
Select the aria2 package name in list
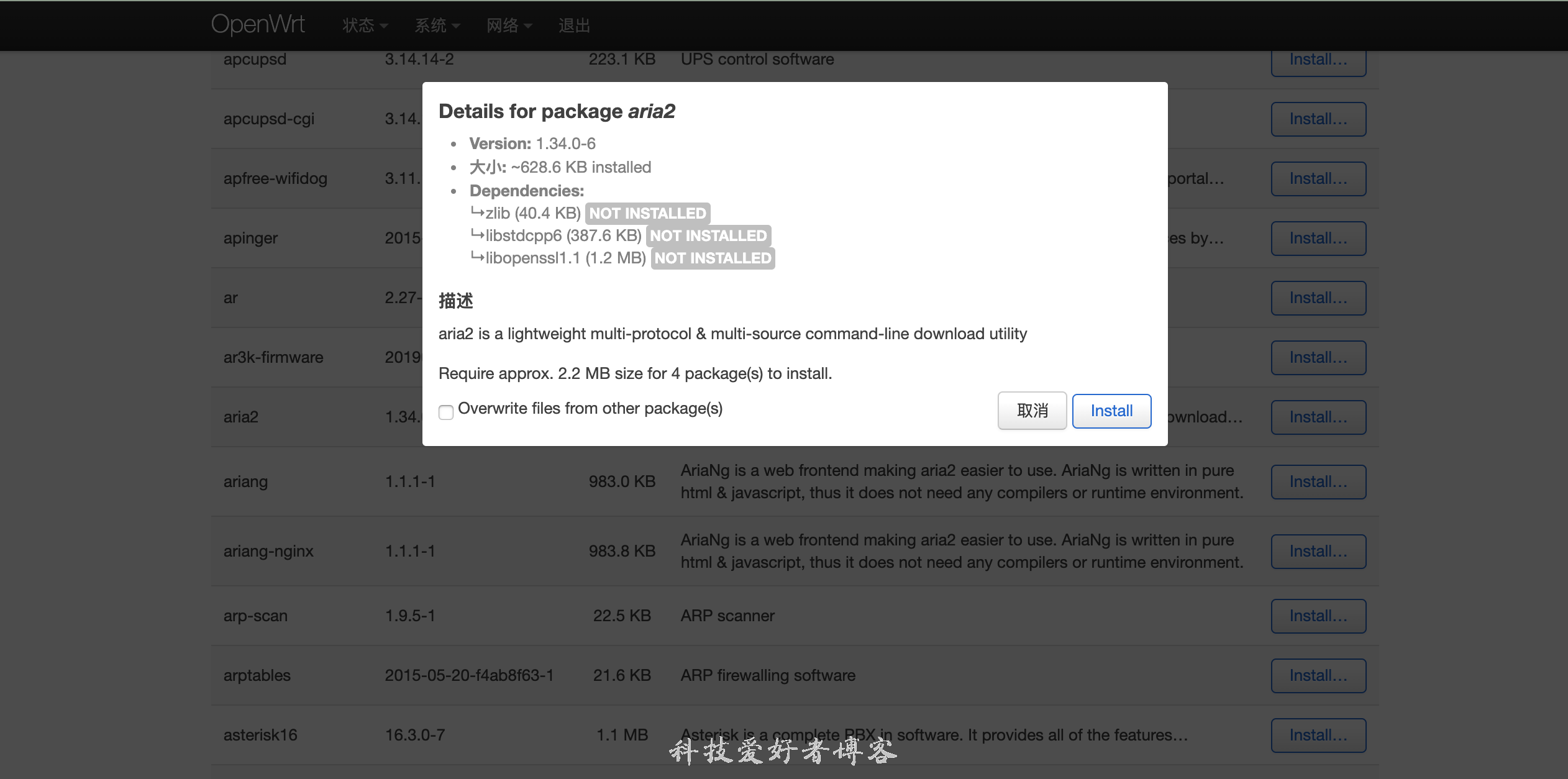(x=240, y=417)
